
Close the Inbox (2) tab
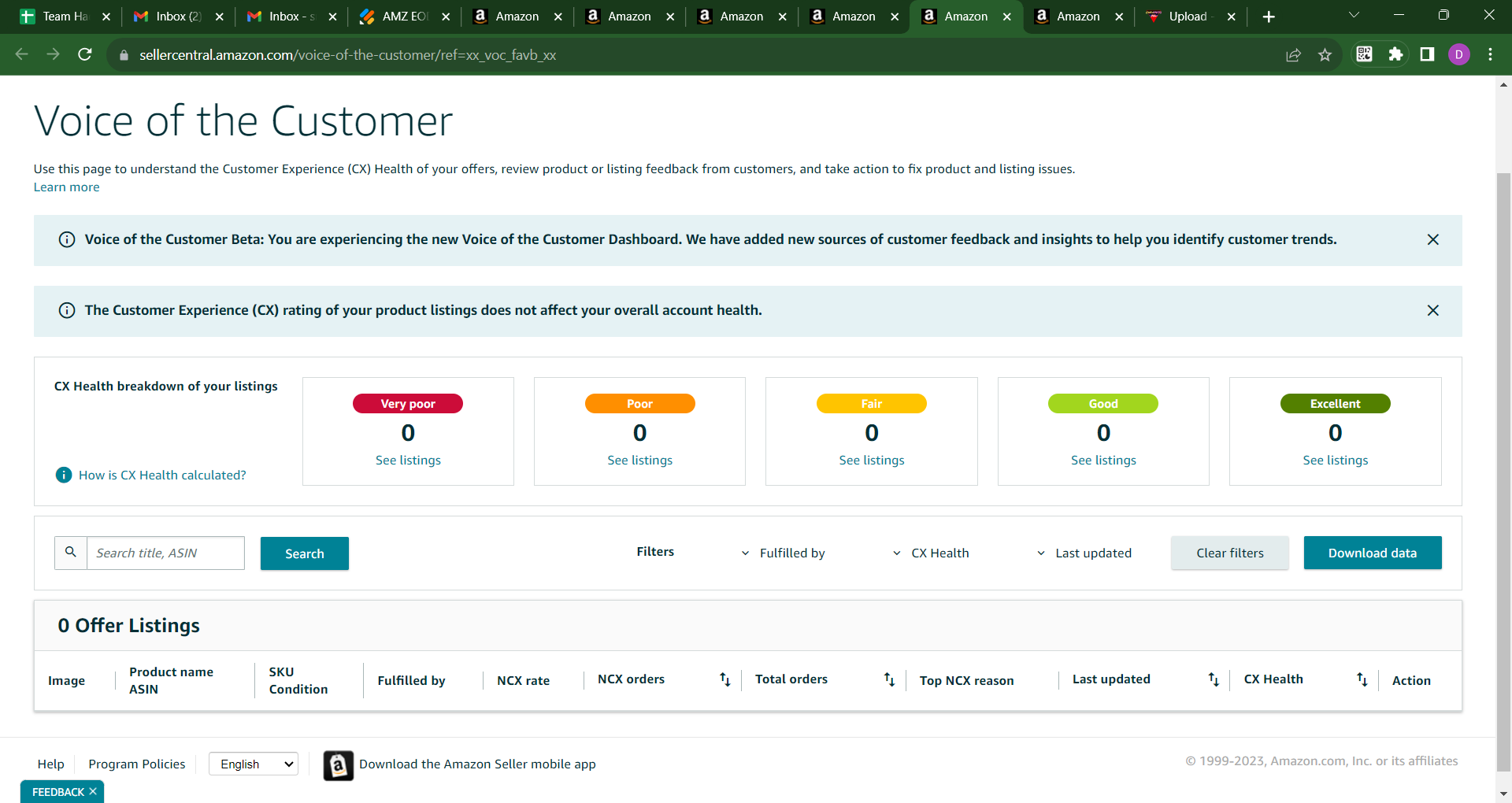coord(220,17)
